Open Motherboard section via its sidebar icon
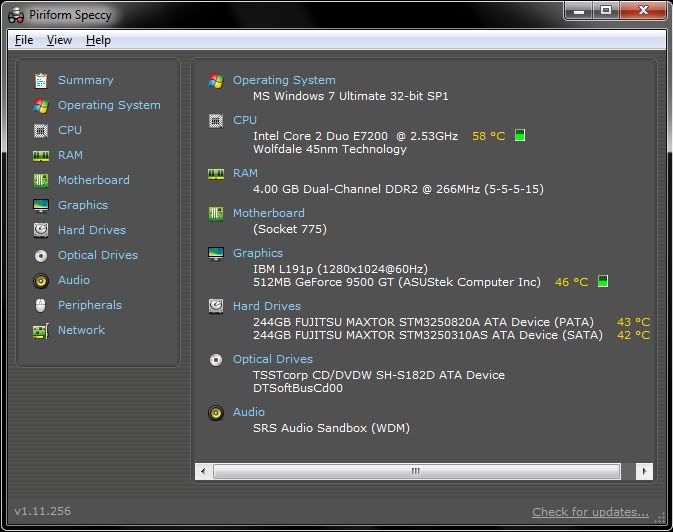673x532 pixels. click(x=41, y=180)
